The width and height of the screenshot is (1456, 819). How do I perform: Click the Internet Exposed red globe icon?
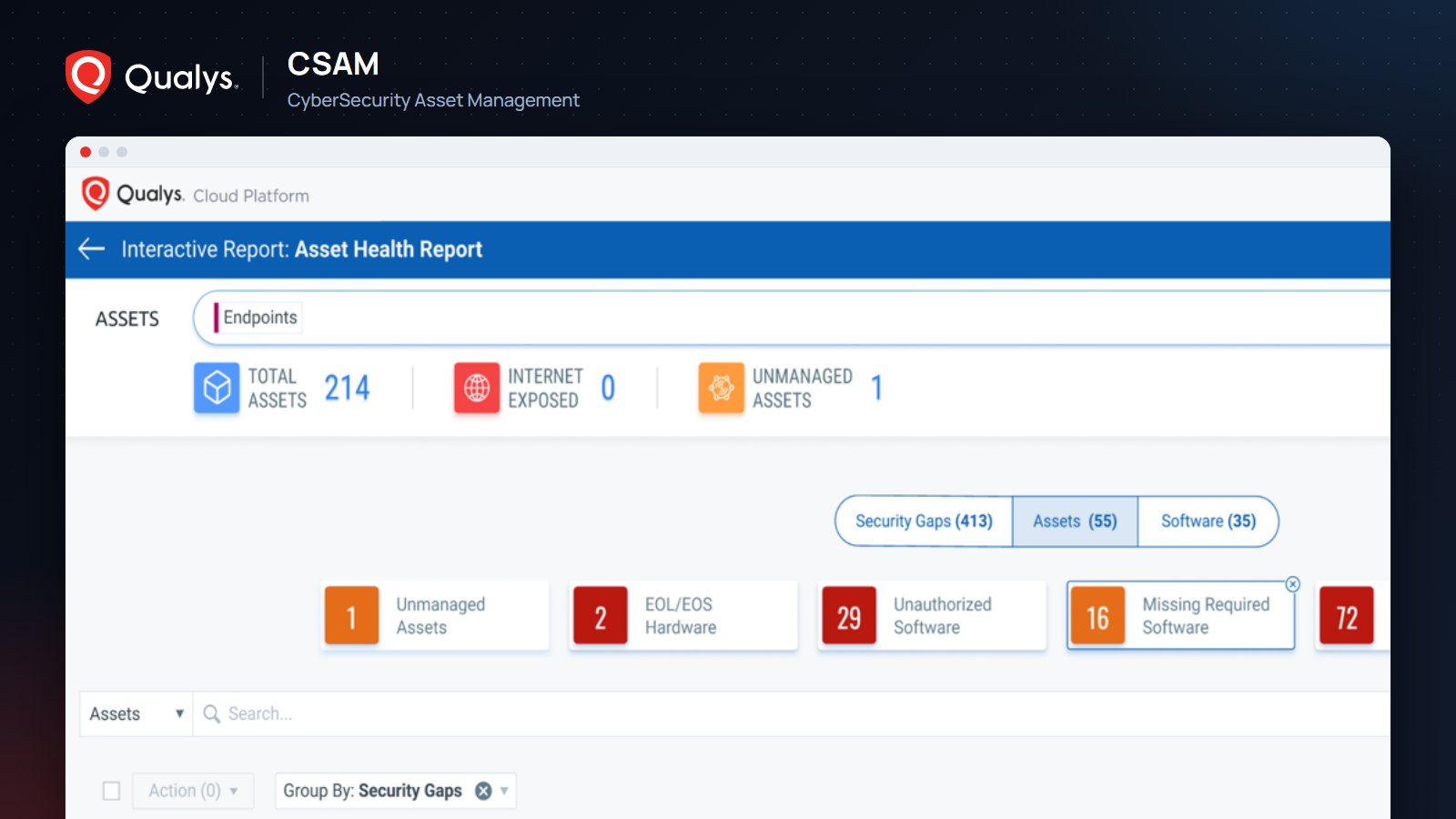point(477,388)
